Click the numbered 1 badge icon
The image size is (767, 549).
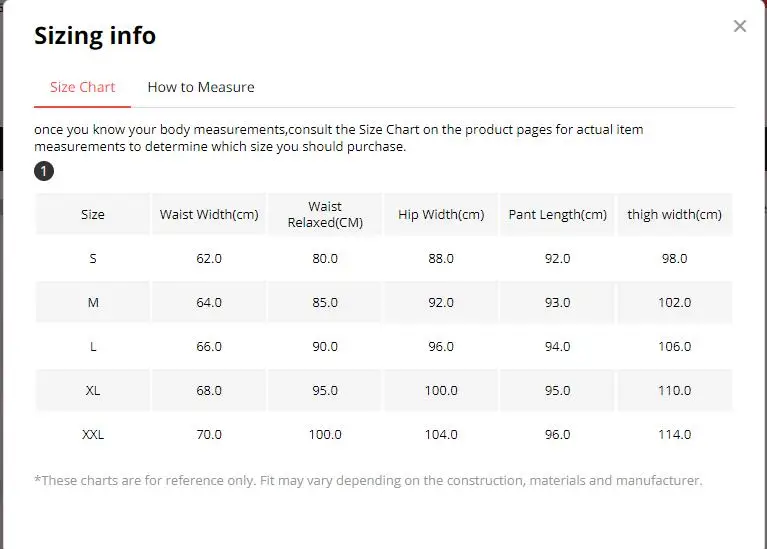pos(44,171)
